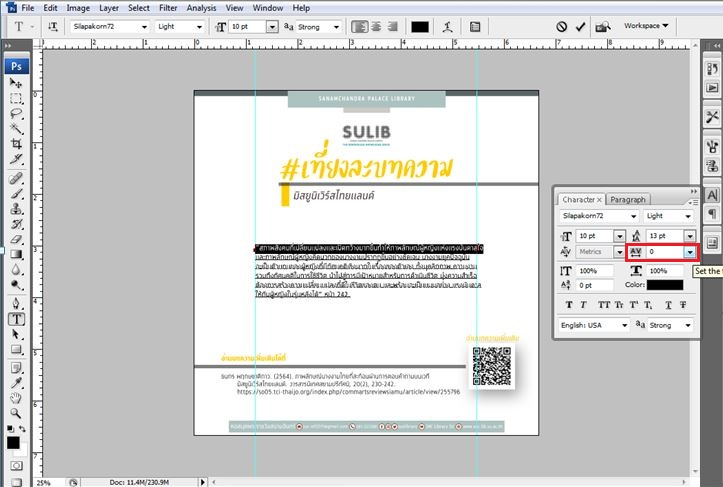
Task: Commit current text edits checkmark
Action: click(x=581, y=27)
